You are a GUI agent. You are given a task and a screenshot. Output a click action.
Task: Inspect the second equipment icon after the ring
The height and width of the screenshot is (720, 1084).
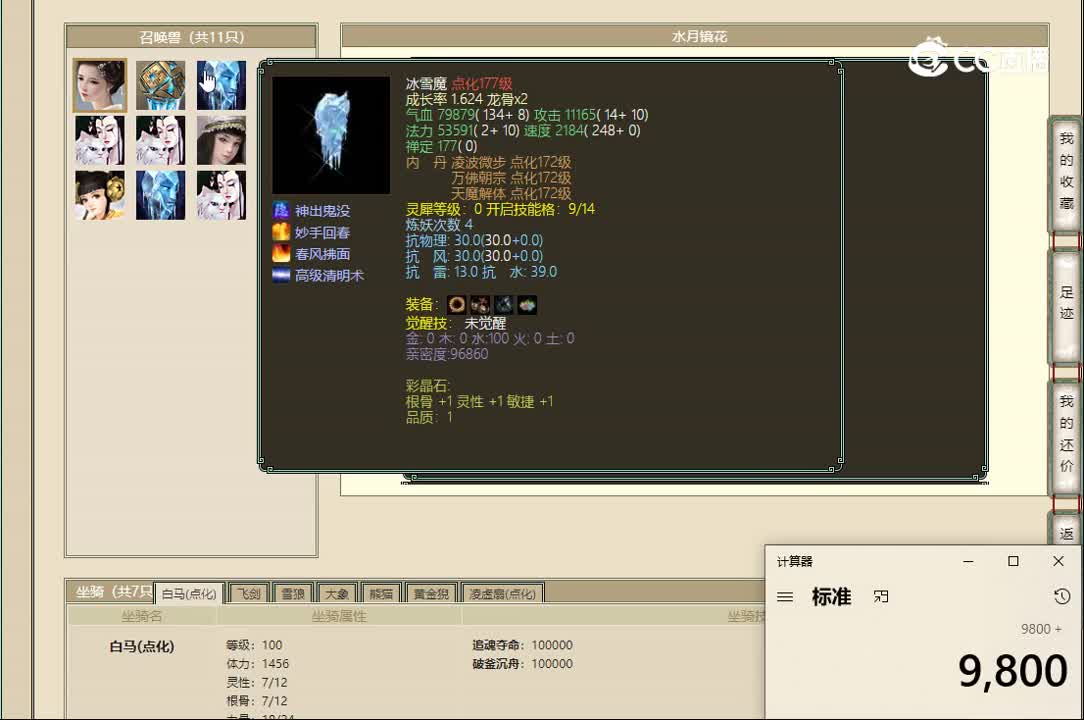click(x=480, y=304)
